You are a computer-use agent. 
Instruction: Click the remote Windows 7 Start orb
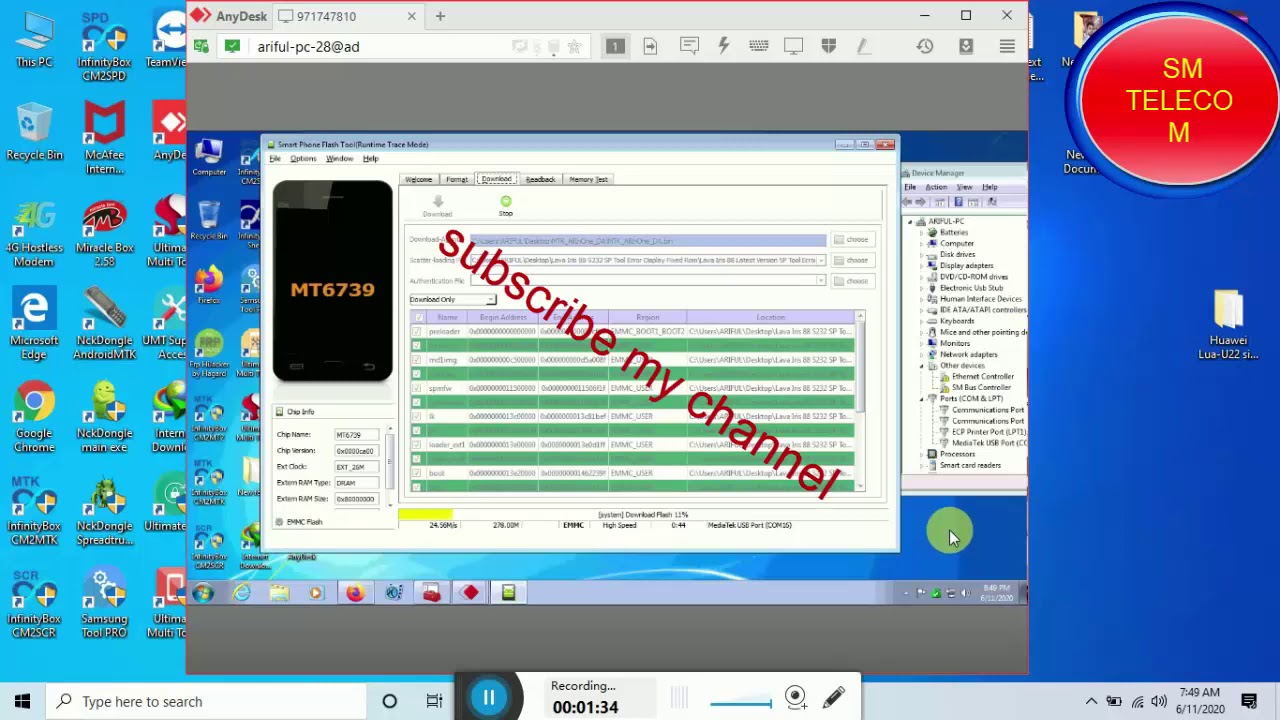pos(204,593)
